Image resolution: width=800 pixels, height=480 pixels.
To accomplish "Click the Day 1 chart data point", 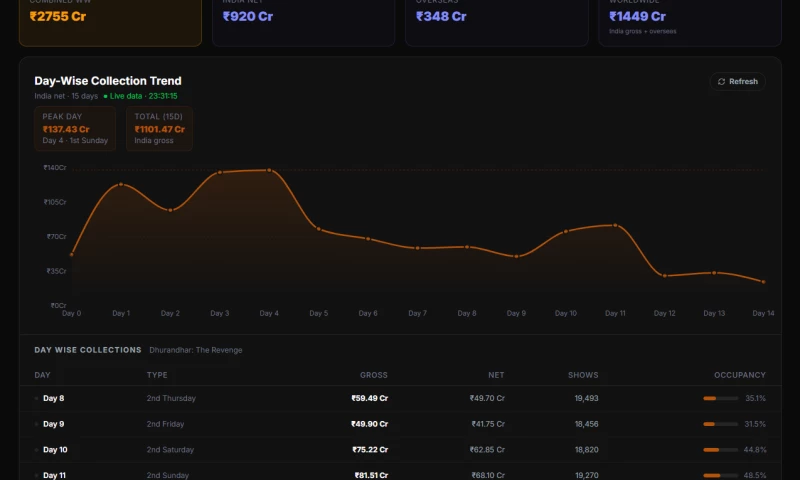I will coord(121,184).
